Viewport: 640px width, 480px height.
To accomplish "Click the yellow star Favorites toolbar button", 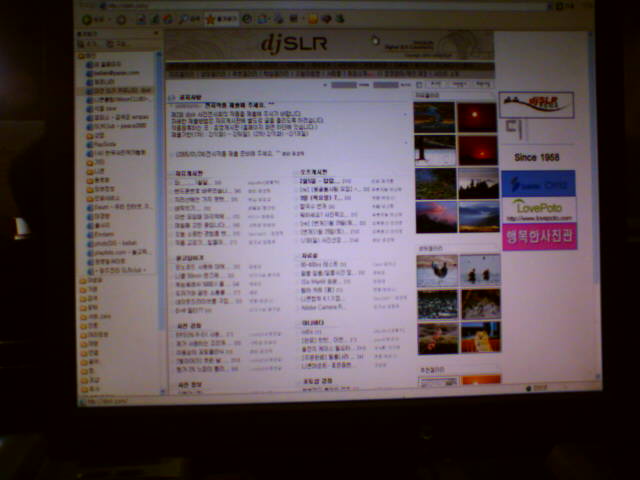I will coord(209,19).
